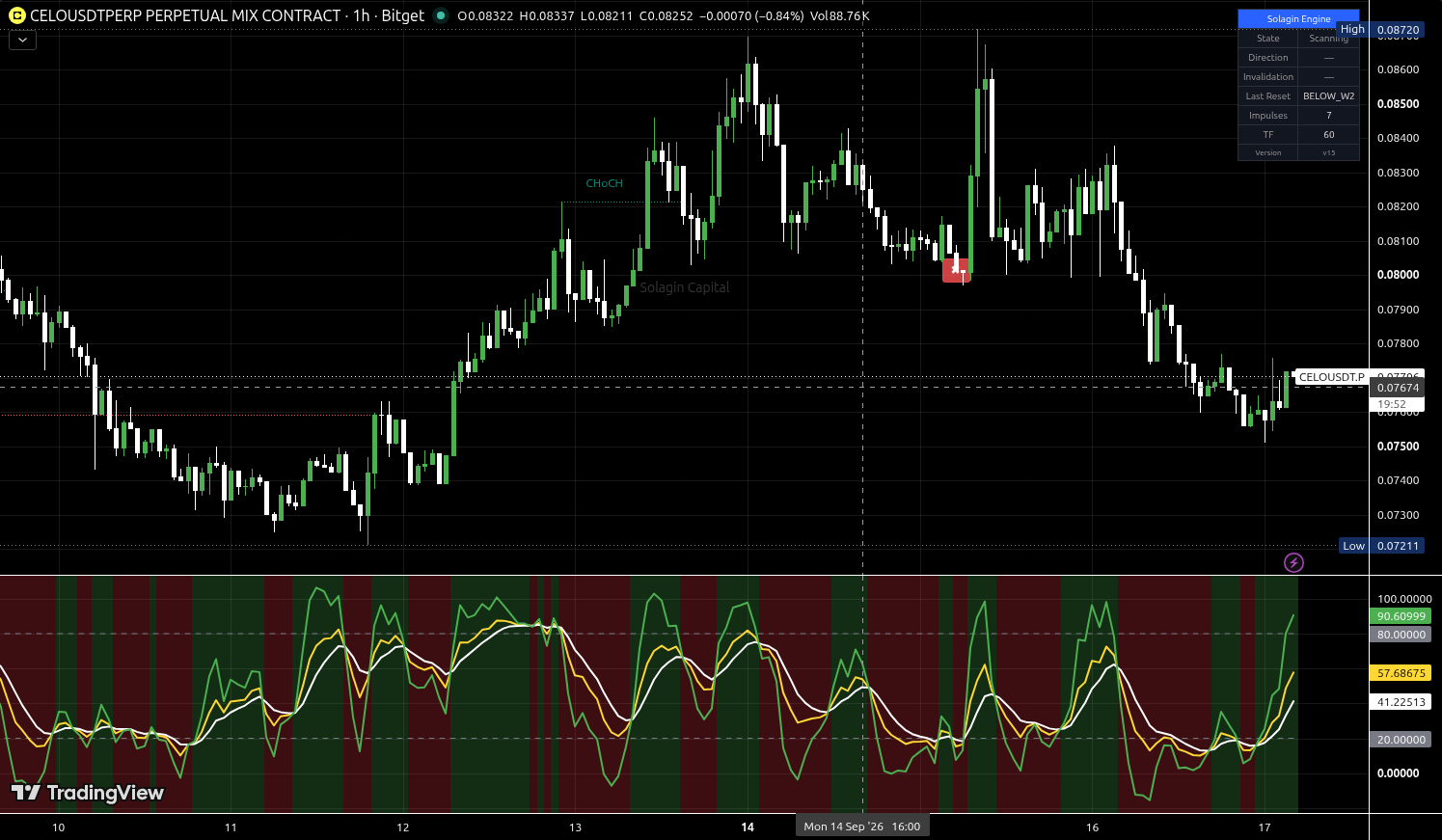
Task: Click the green market status dot
Action: click(x=441, y=15)
